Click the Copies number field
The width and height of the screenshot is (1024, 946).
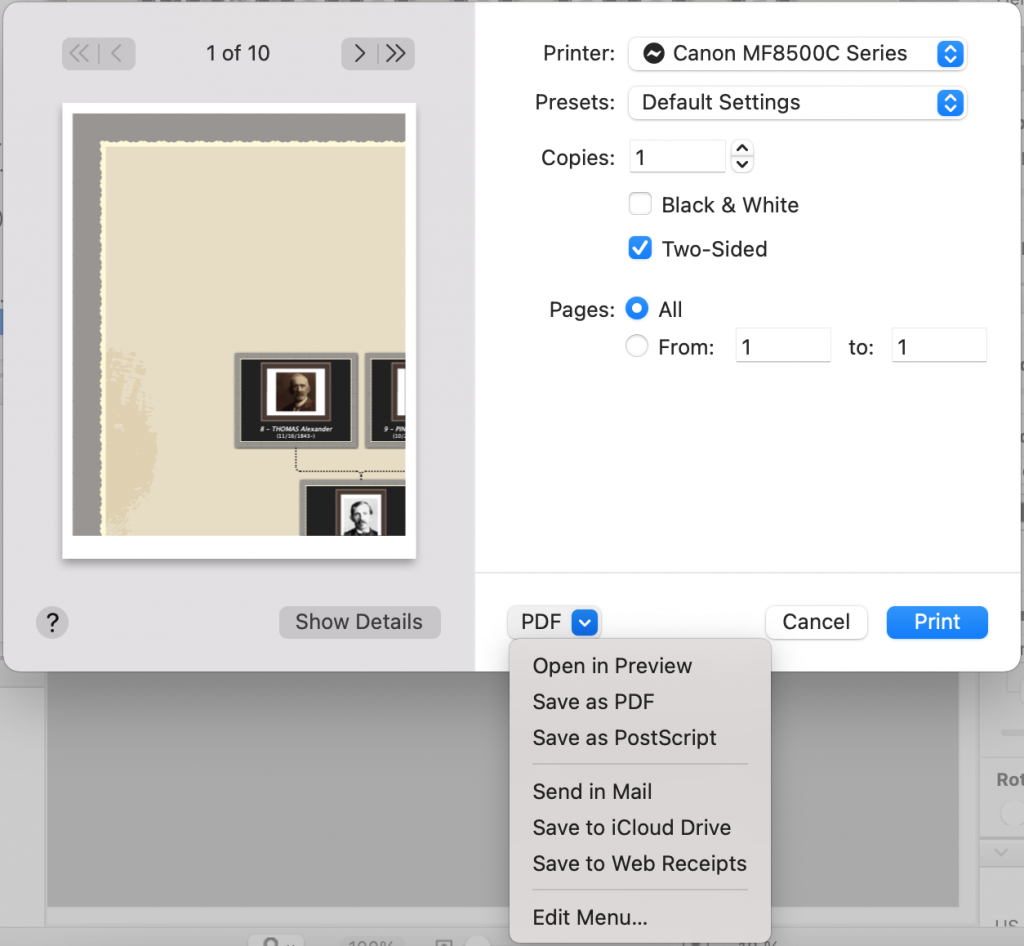pyautogui.click(x=677, y=158)
